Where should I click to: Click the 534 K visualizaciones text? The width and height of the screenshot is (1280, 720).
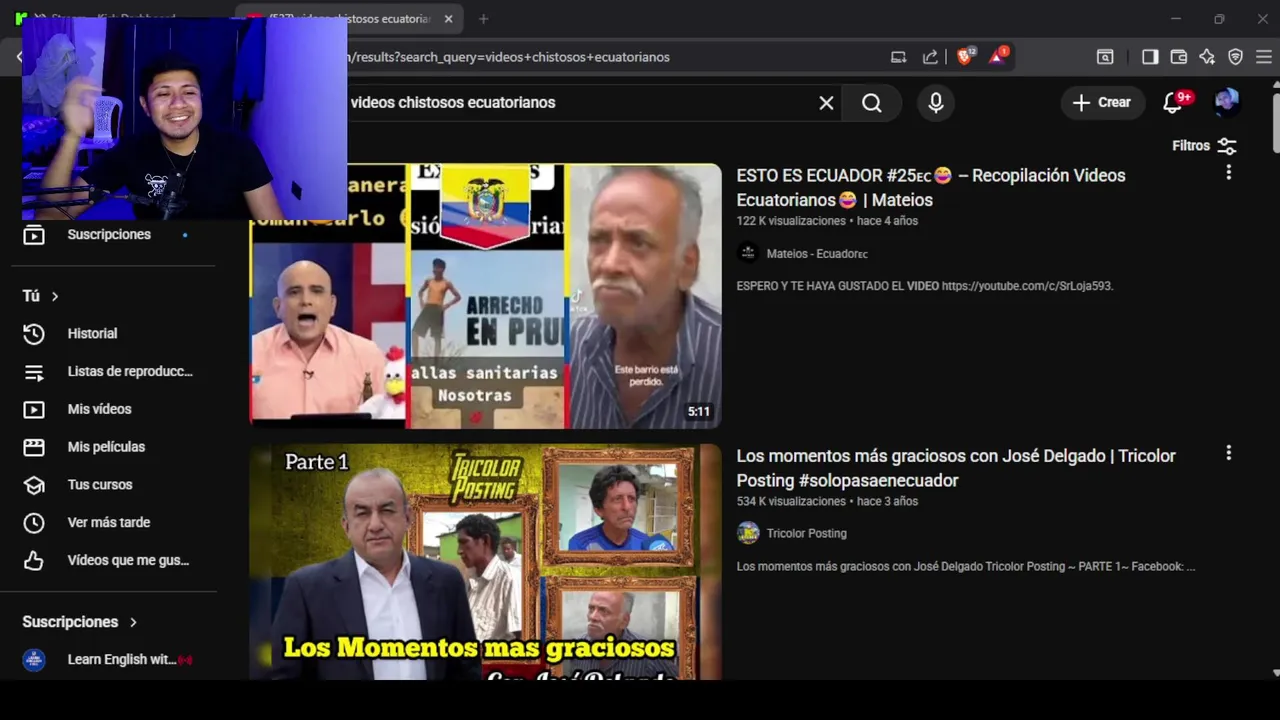[791, 502]
